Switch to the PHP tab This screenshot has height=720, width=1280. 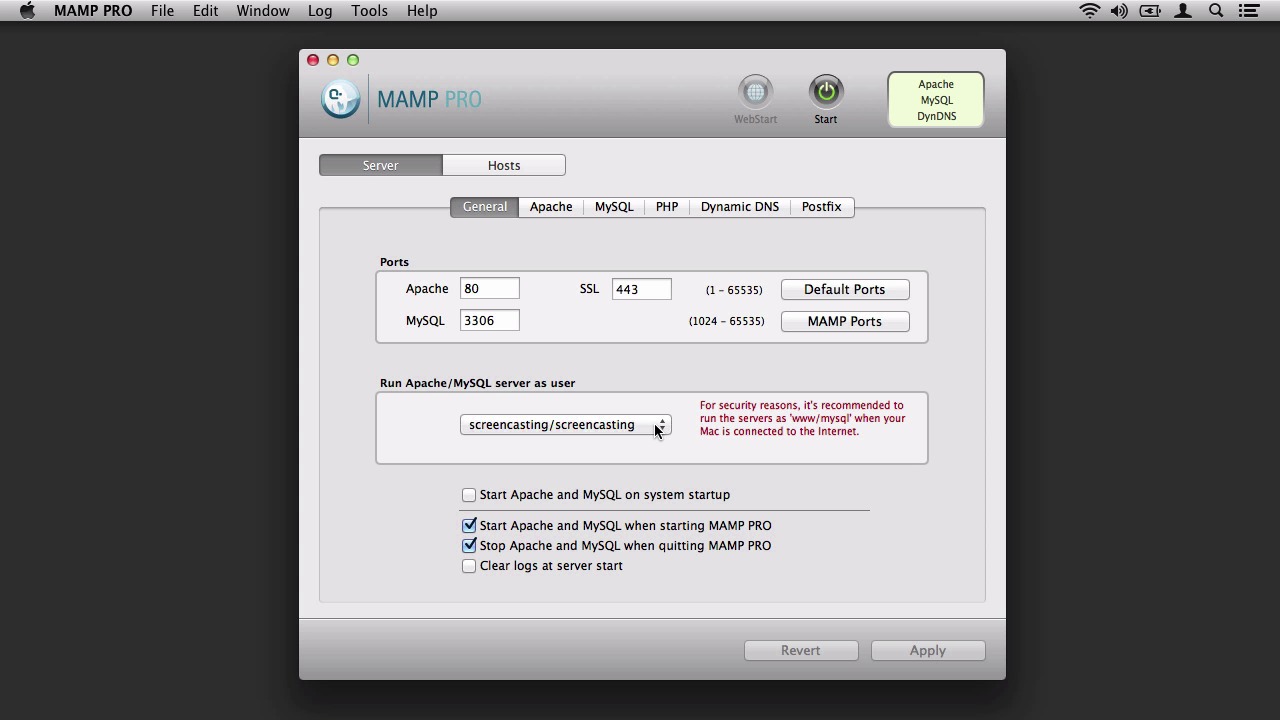(x=667, y=207)
